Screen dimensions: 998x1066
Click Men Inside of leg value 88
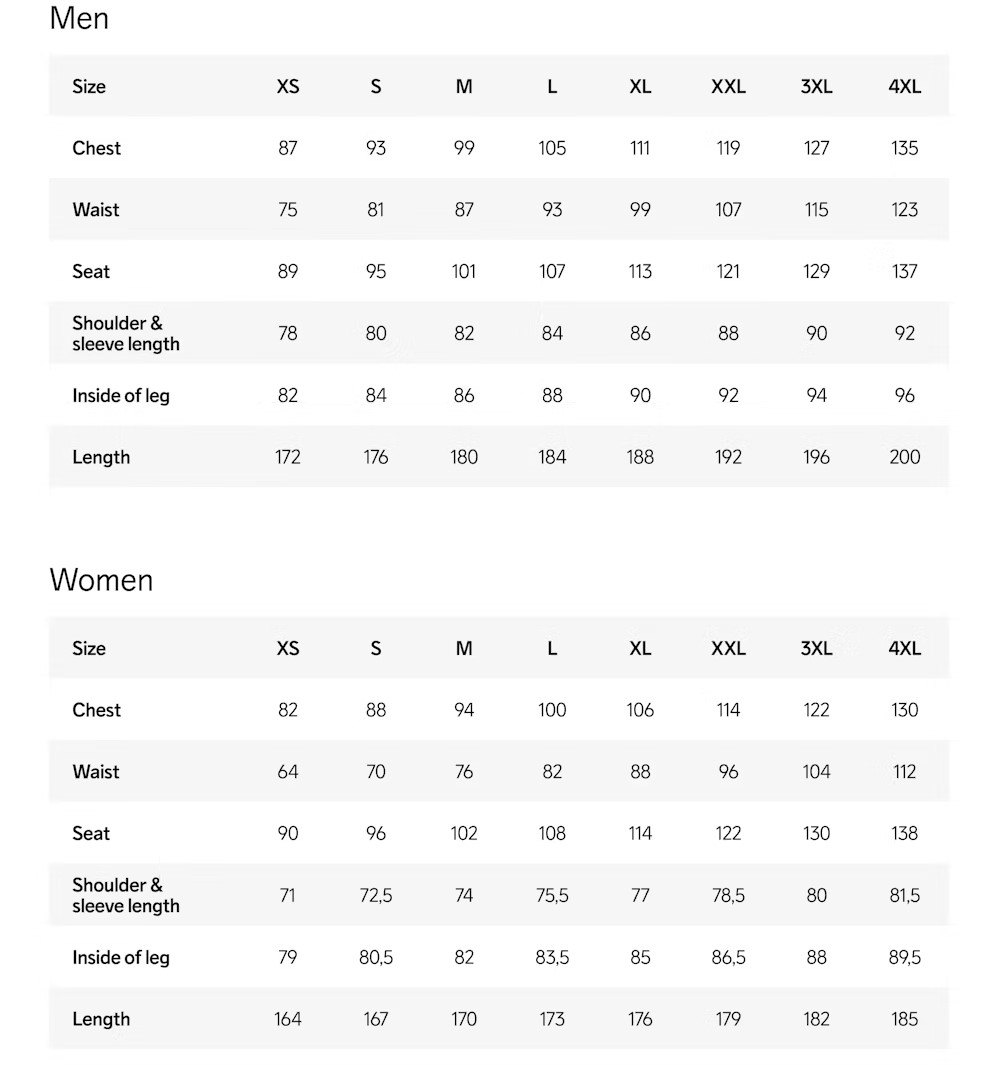click(x=552, y=395)
